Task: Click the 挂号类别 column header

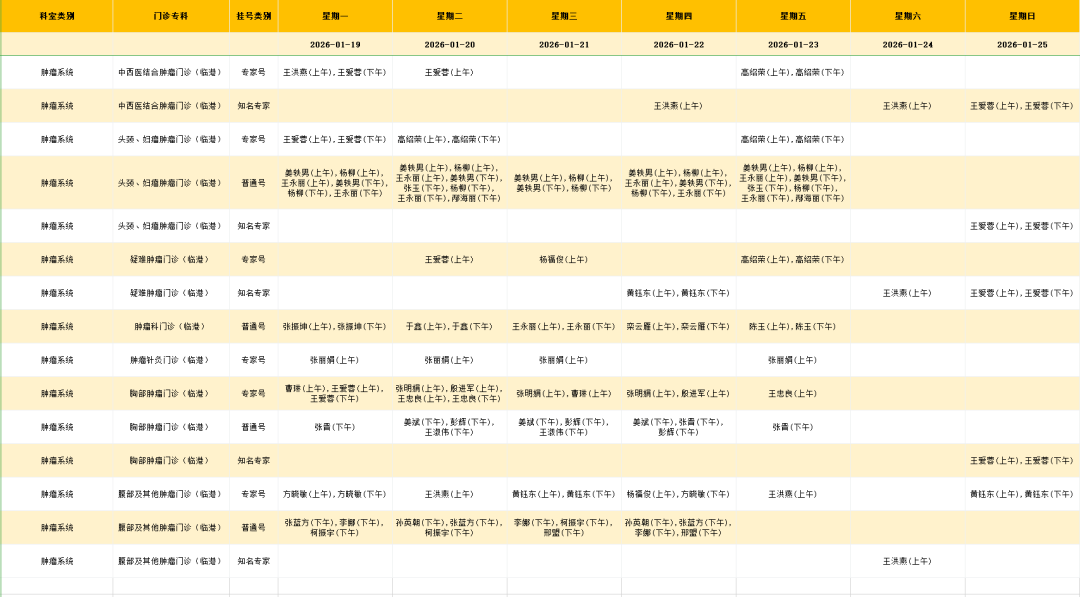Action: tap(253, 16)
